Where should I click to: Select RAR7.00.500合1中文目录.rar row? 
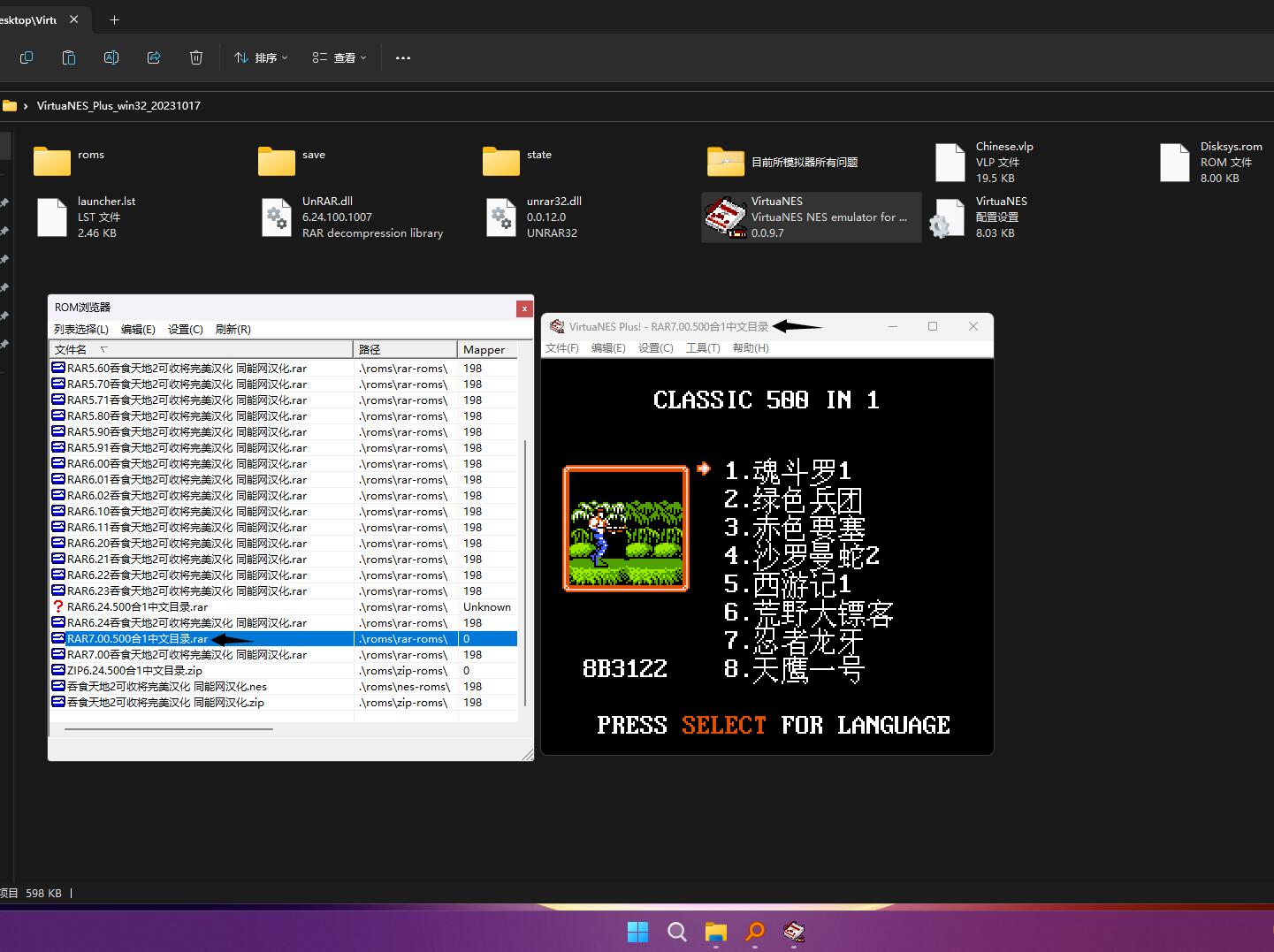(283, 639)
